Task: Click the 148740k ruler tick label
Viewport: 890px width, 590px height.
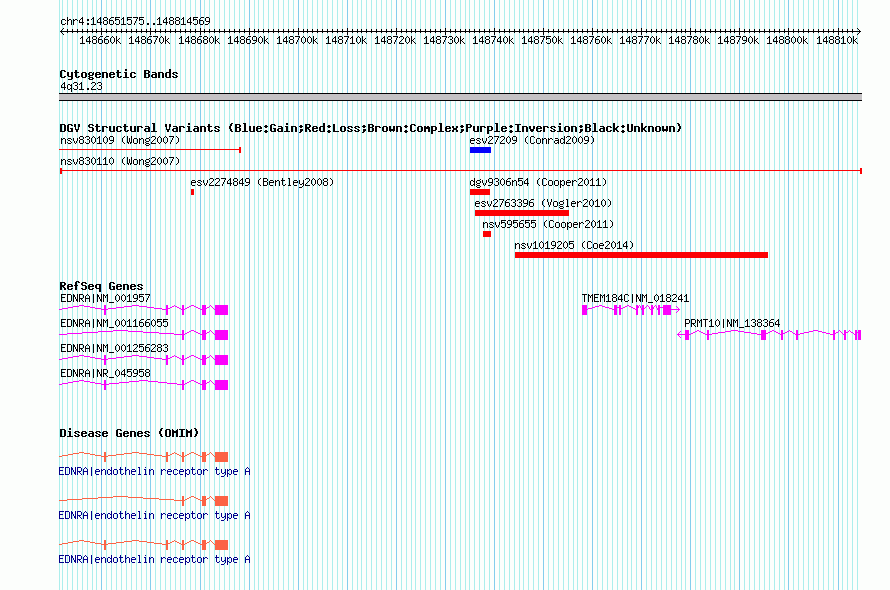Action: [493, 40]
